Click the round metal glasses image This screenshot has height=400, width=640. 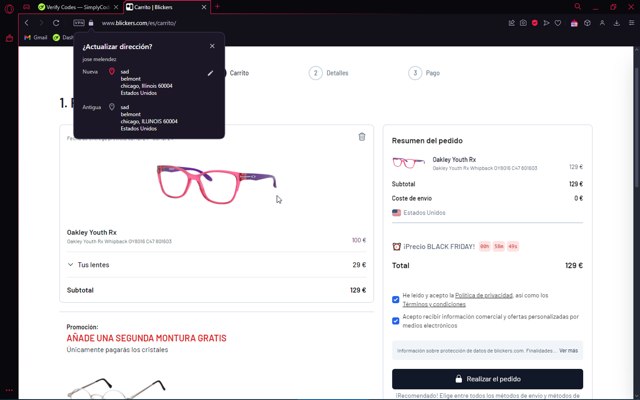[x=116, y=388]
